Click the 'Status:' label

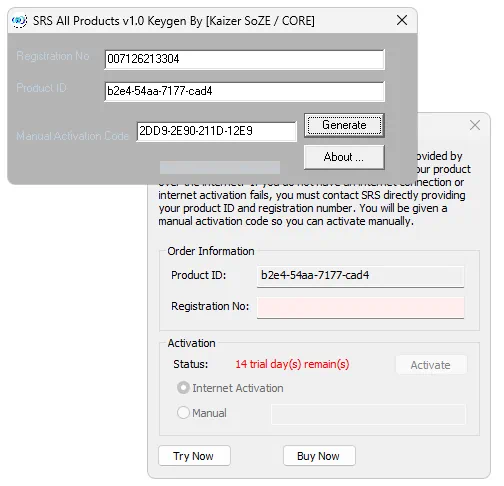click(190, 364)
